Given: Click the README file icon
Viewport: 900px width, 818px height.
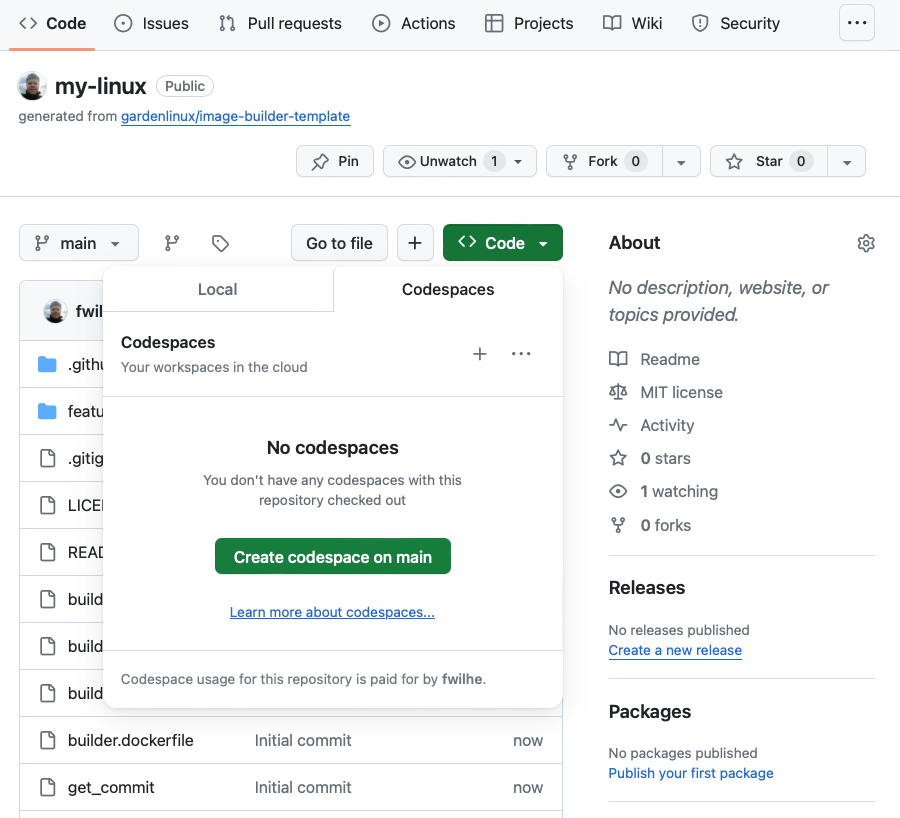Looking at the screenshot, I should click(48, 552).
